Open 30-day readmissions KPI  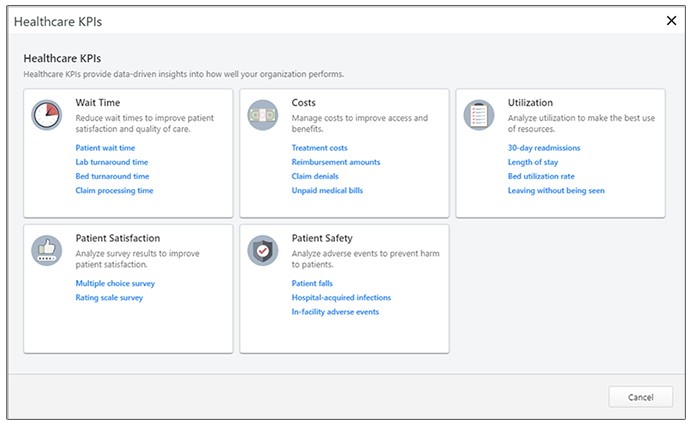click(543, 148)
